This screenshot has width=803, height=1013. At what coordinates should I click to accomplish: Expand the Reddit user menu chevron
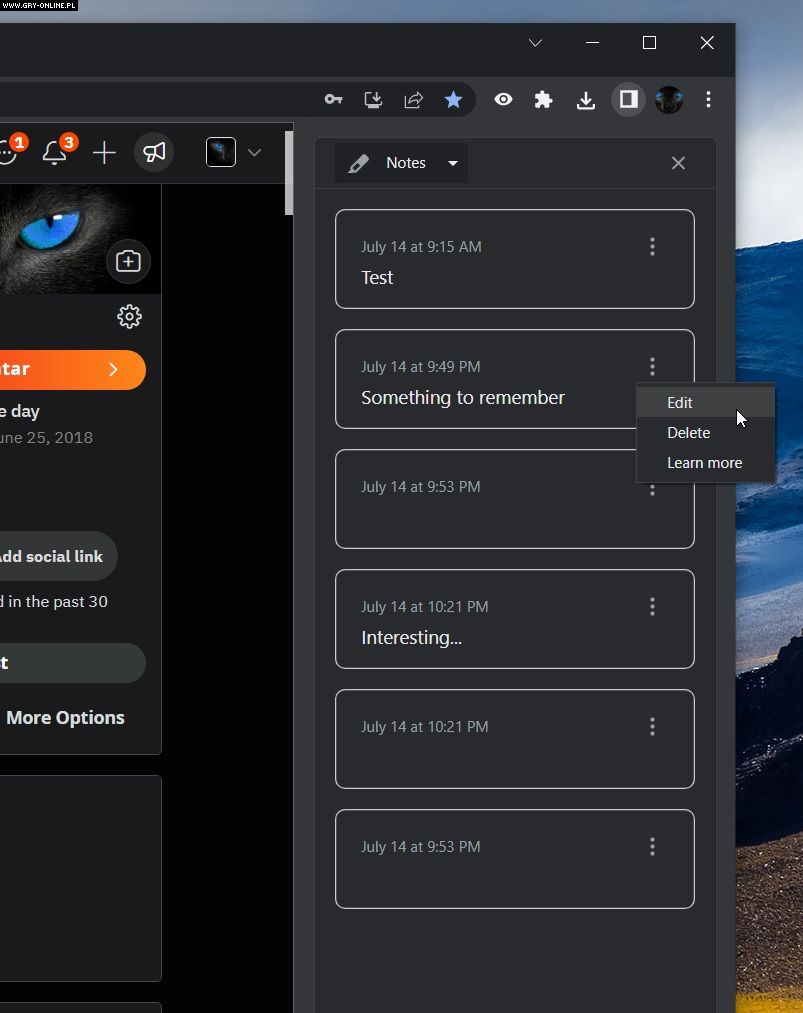[255, 152]
